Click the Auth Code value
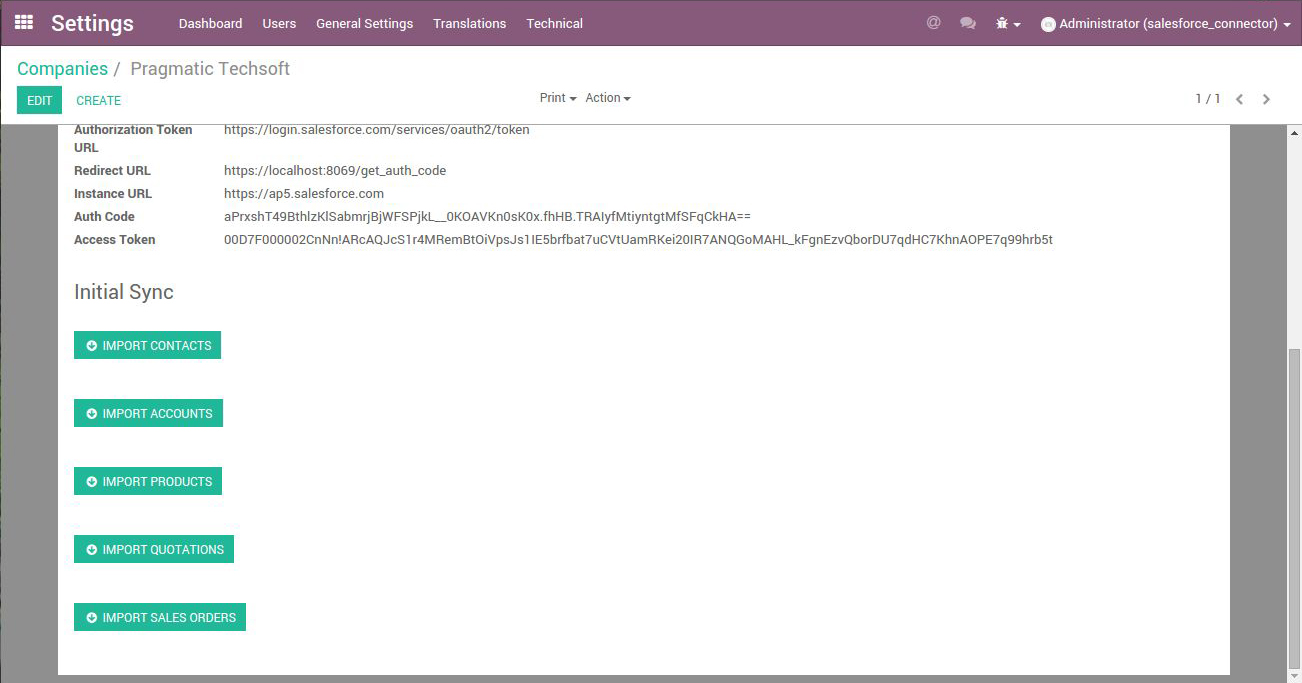Viewport: 1302px width, 683px height. (487, 217)
